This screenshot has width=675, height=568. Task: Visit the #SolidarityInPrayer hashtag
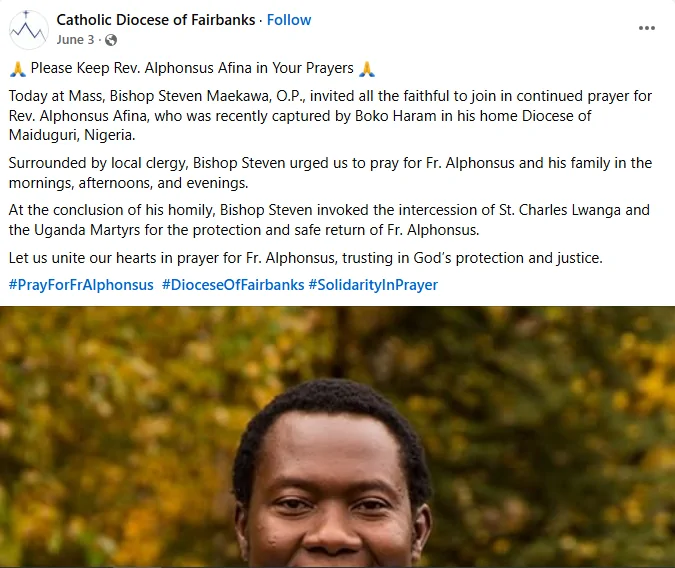[373, 285]
